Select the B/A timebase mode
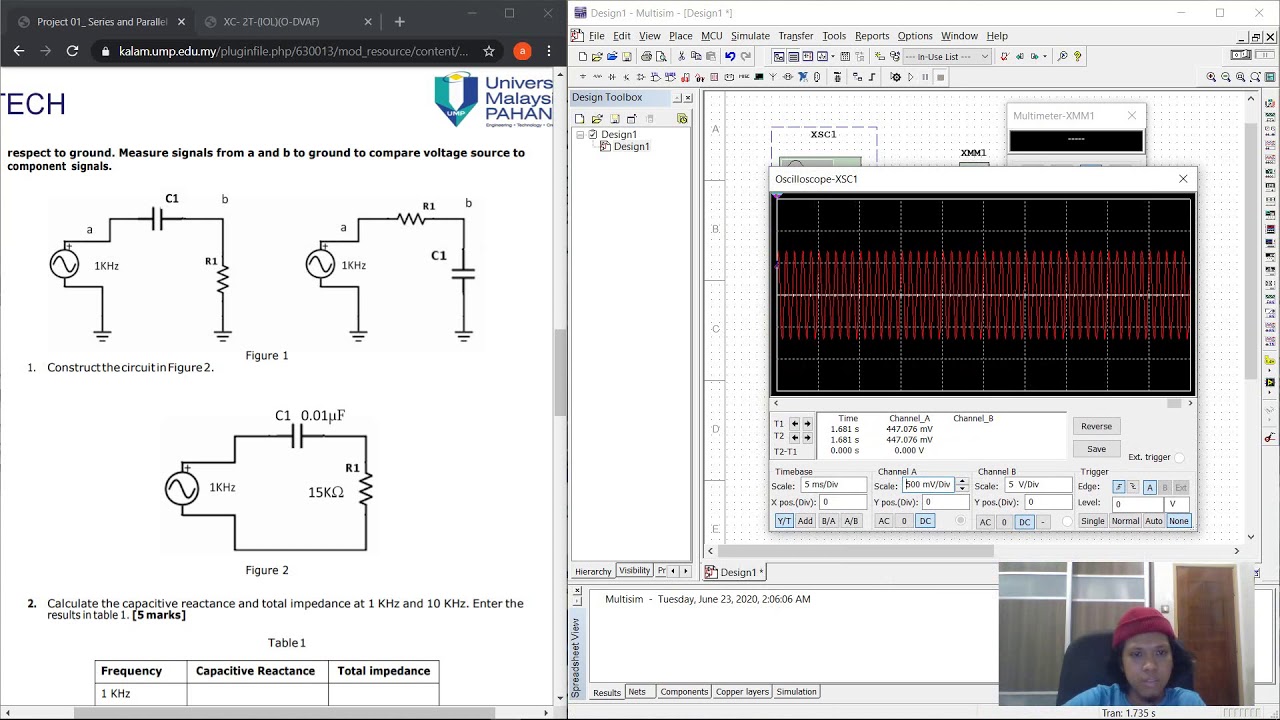Screen dimensions: 1280x720 pyautogui.click(x=829, y=521)
